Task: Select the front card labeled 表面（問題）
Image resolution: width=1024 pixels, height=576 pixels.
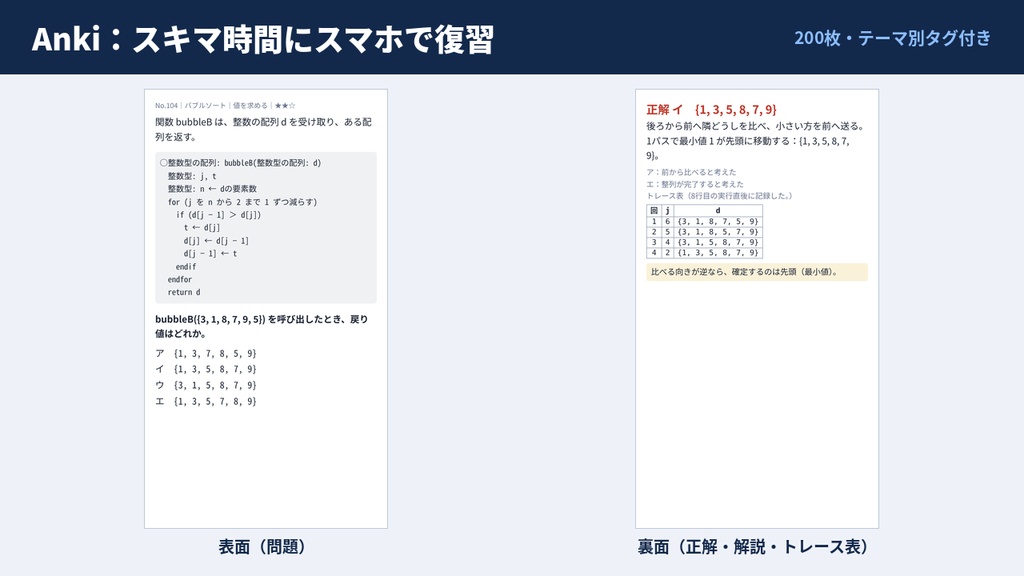Action: 266,309
